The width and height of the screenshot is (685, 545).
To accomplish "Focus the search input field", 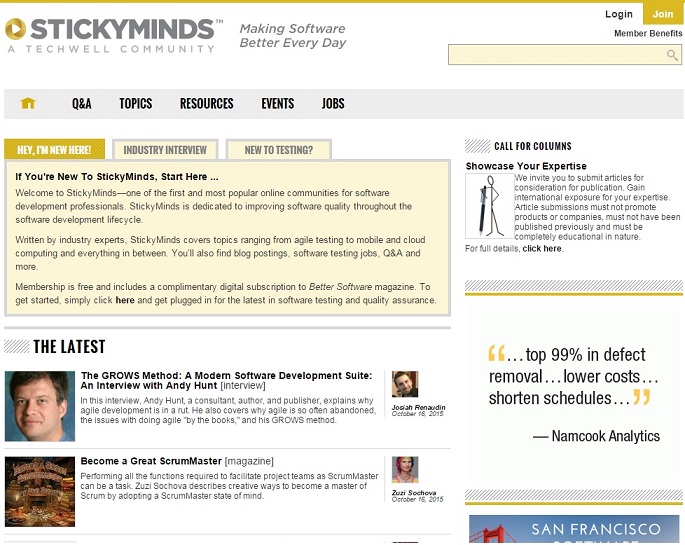I will point(556,56).
